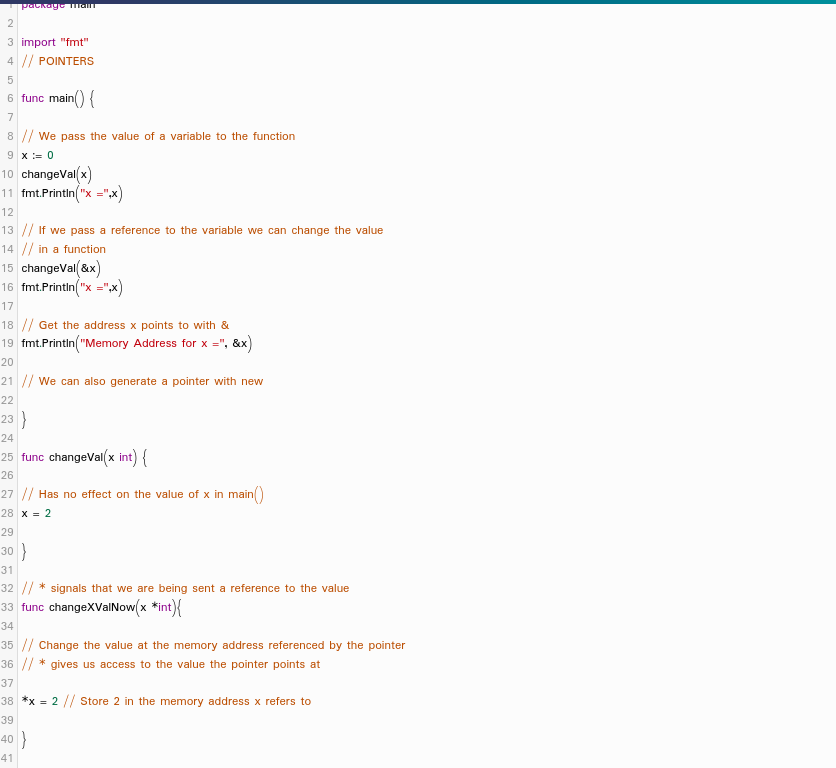Click the func changeXValNow(x *int){ declaration
This screenshot has width=836, height=768.
pos(101,607)
